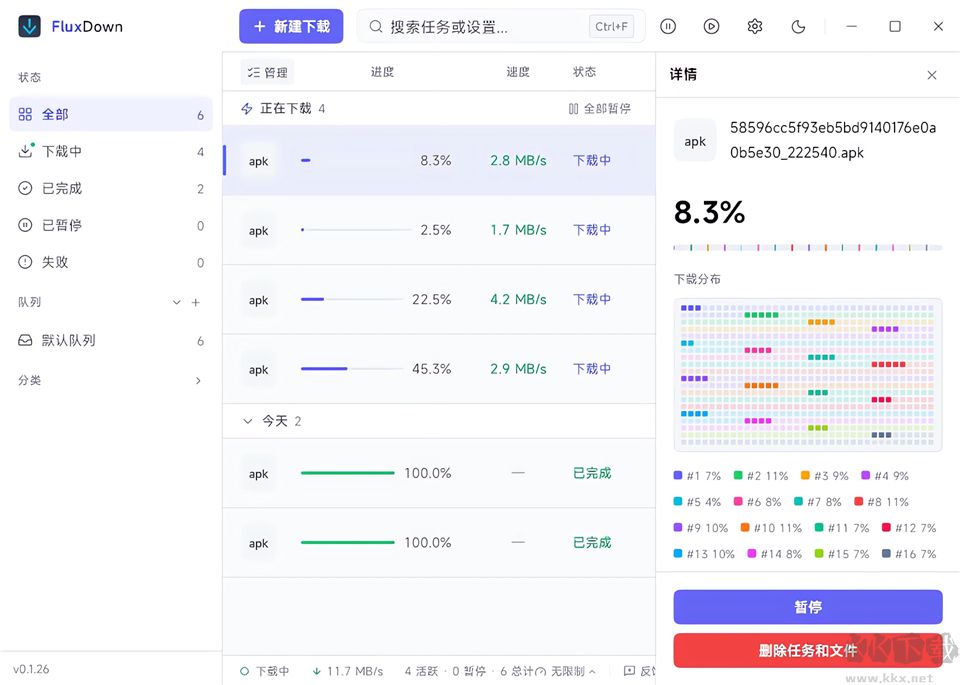Image resolution: width=960 pixels, height=685 pixels.
Task: Open the 无限制 speed limit dropdown
Action: [566, 671]
